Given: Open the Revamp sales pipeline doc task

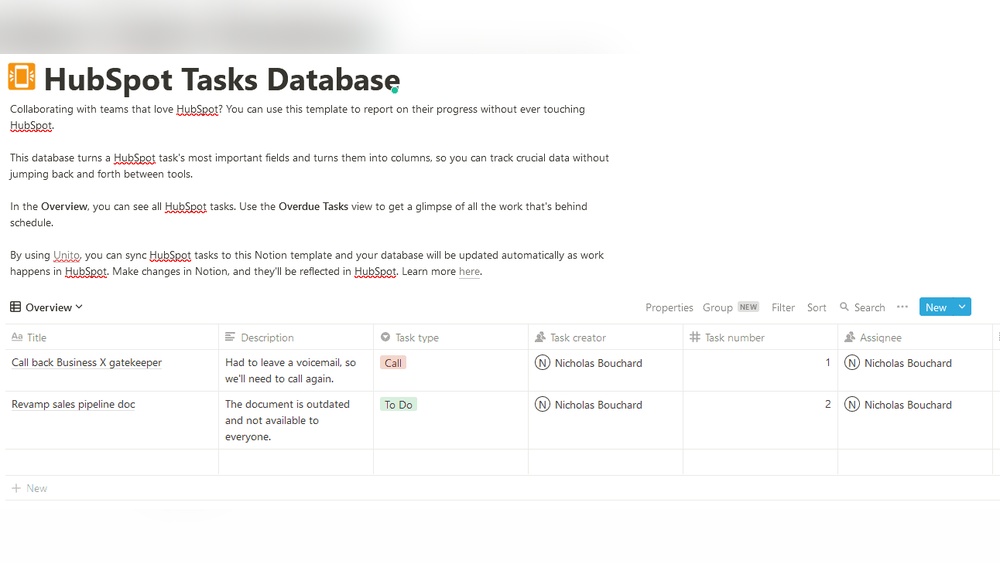Looking at the screenshot, I should [73, 404].
